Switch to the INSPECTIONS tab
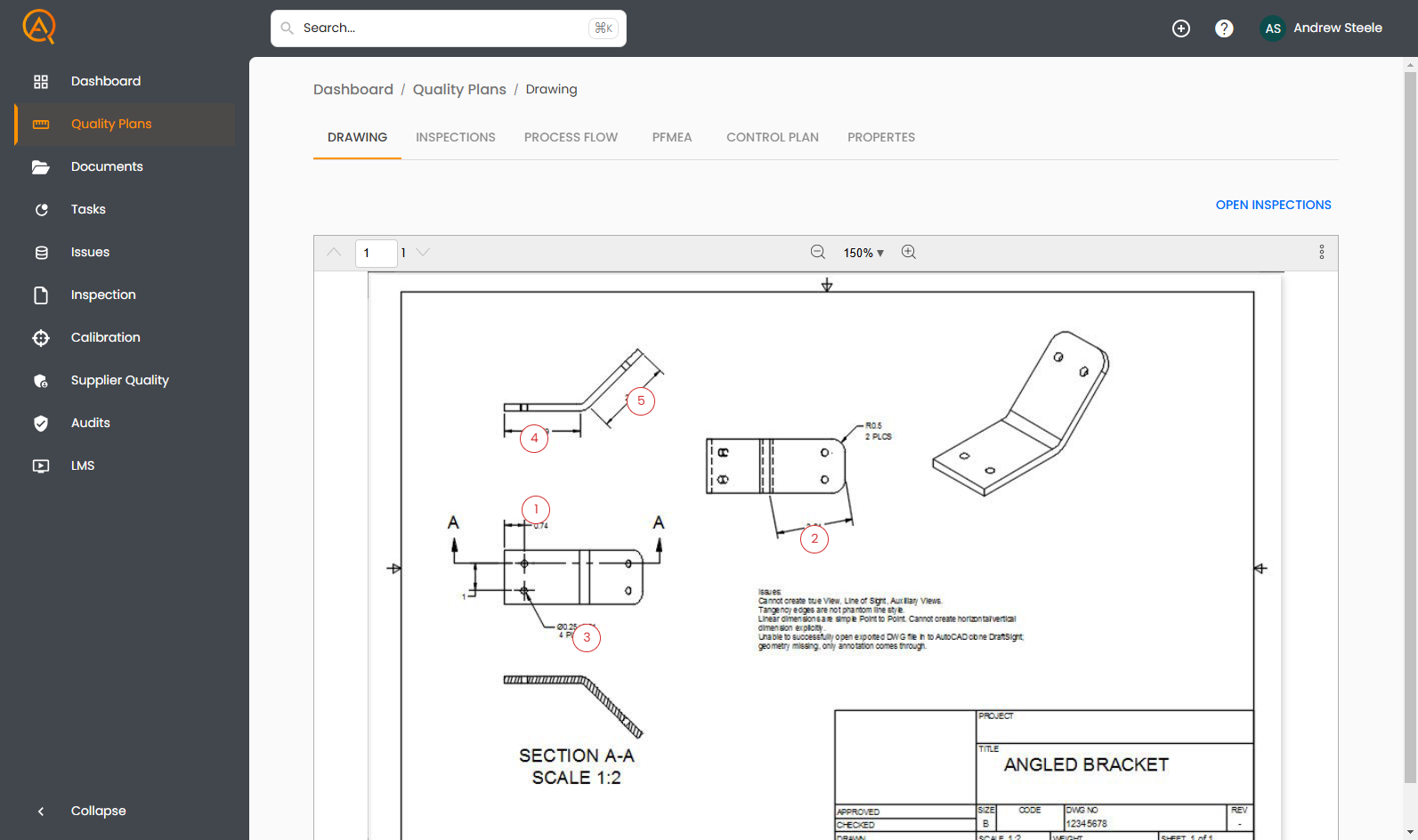1418x840 pixels. click(x=456, y=137)
